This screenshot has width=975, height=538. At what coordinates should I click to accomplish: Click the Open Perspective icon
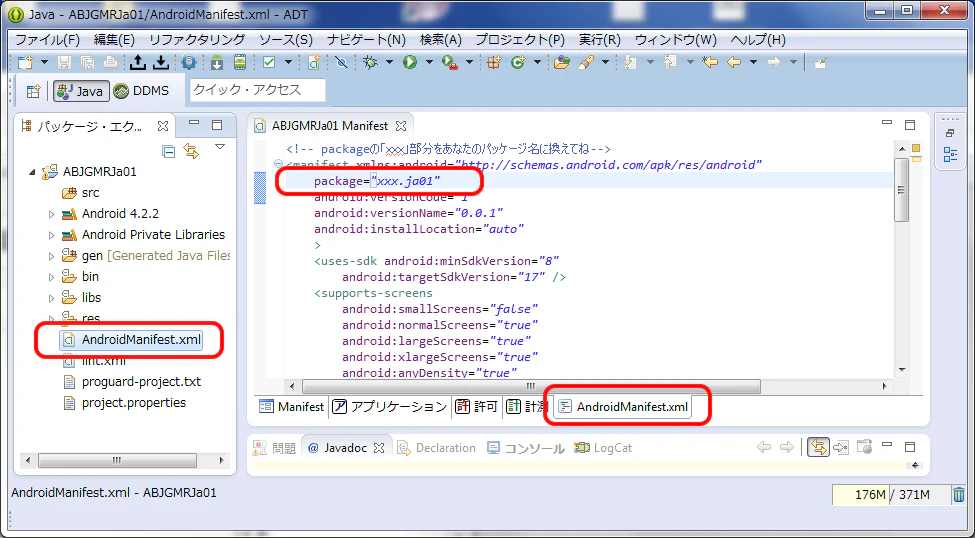click(33, 91)
